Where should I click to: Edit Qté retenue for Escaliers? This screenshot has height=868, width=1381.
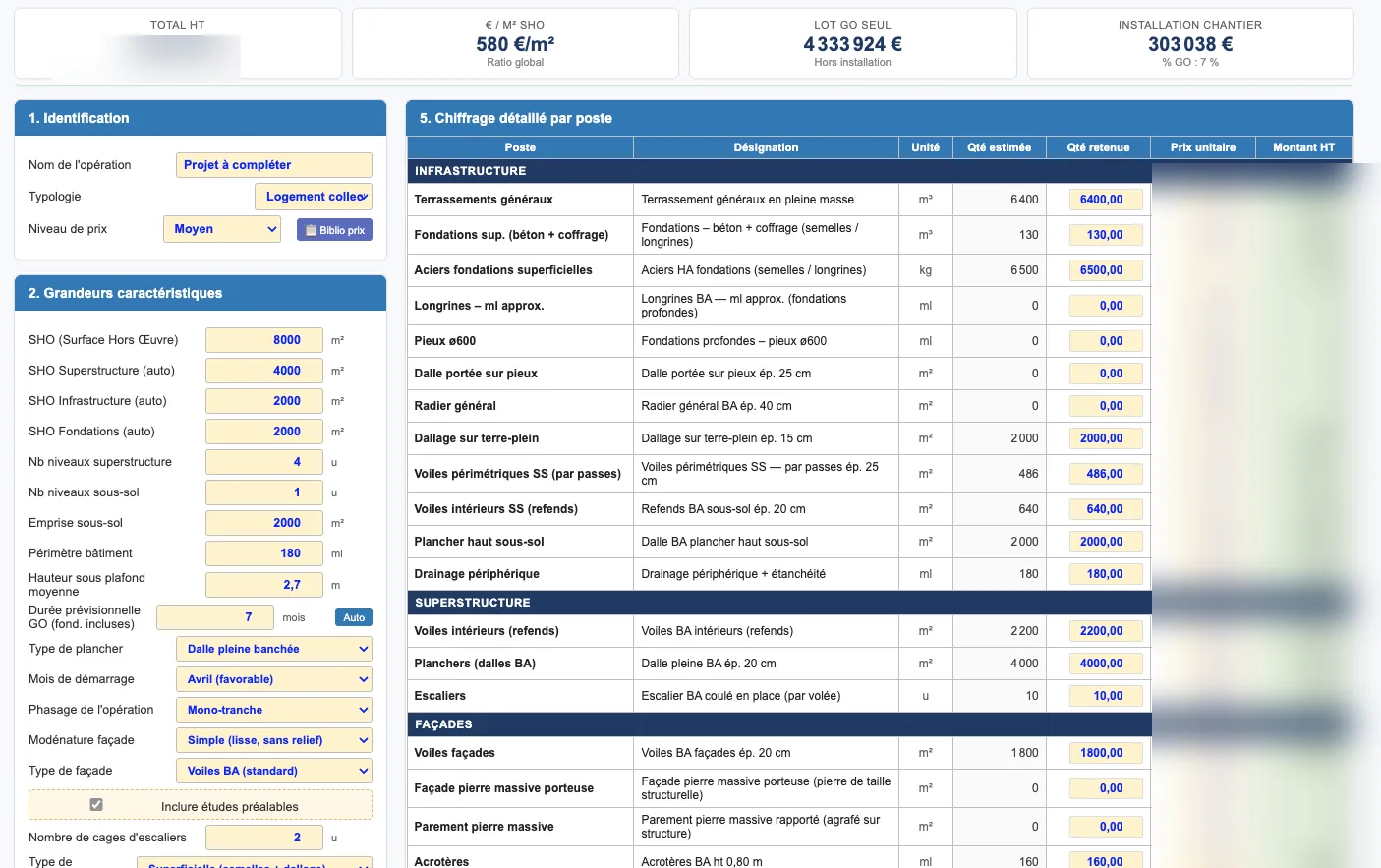tap(1106, 696)
